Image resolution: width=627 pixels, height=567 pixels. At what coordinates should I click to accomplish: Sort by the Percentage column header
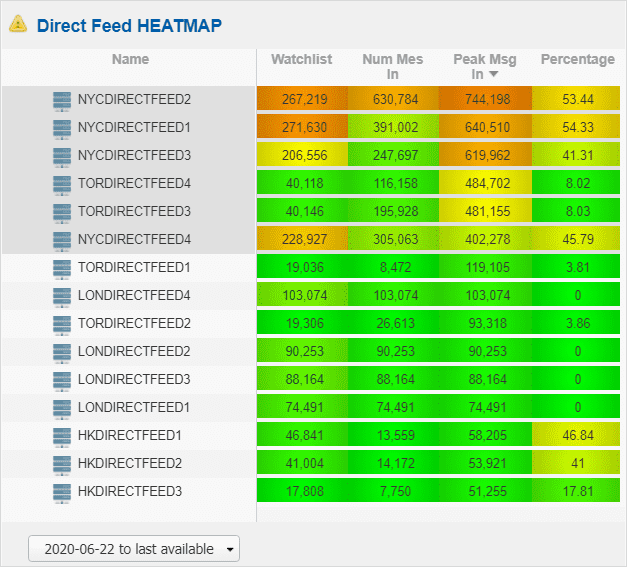[x=578, y=59]
